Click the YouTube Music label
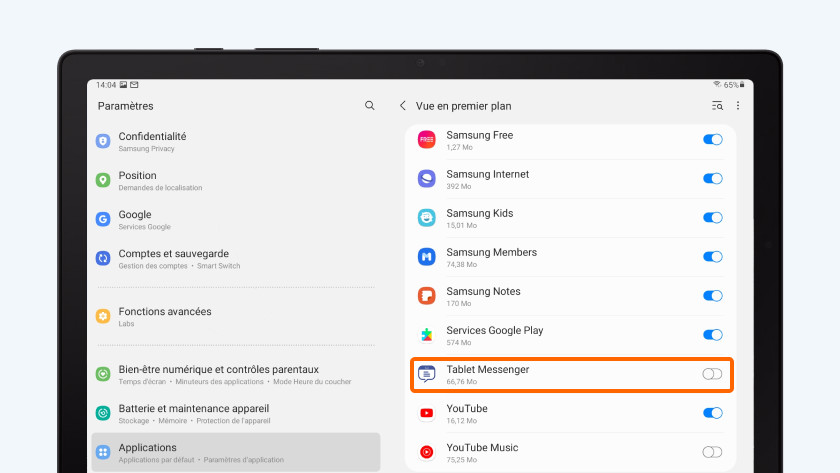 pos(482,447)
